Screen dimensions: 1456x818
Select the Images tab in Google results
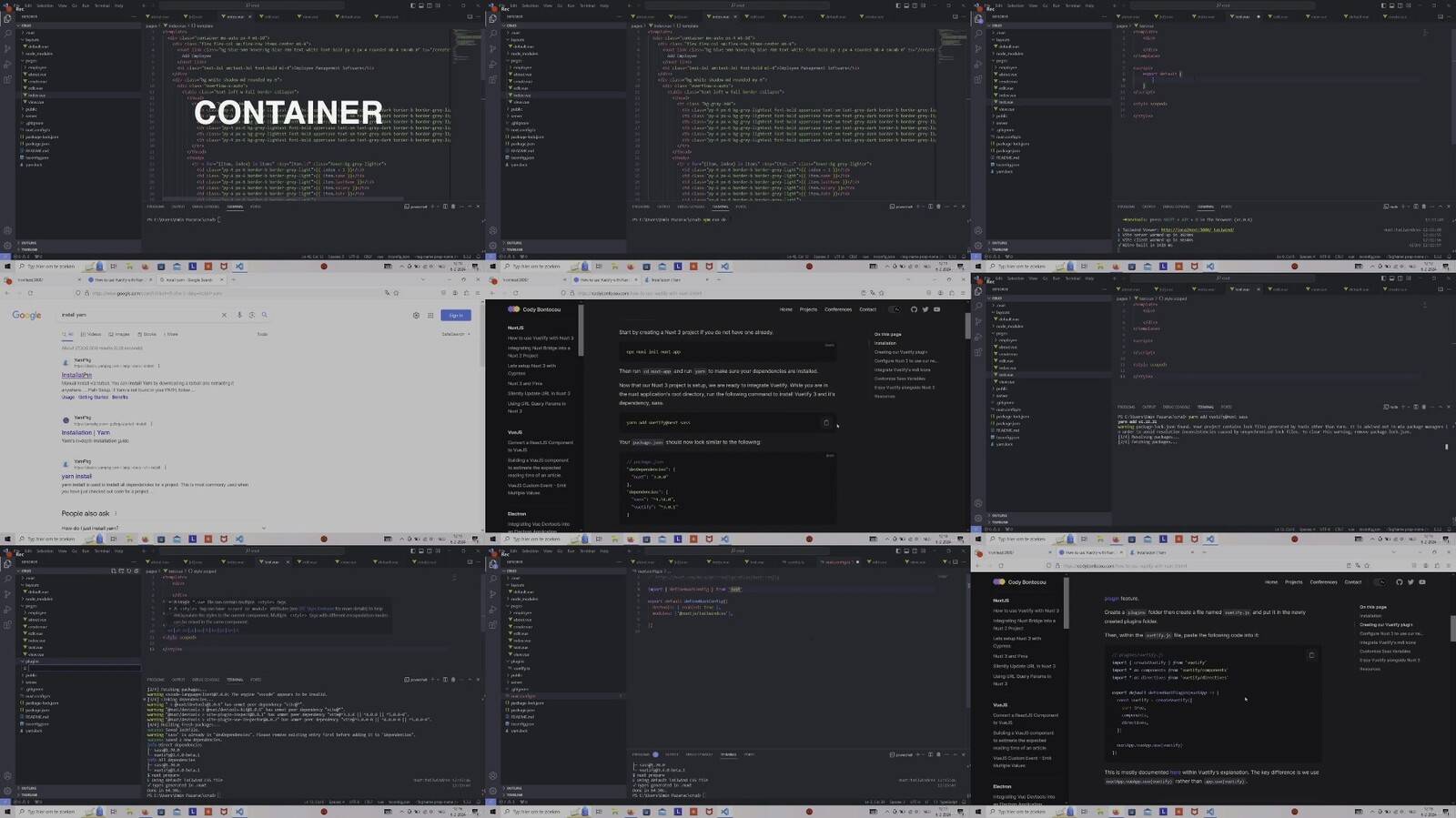pos(120,334)
